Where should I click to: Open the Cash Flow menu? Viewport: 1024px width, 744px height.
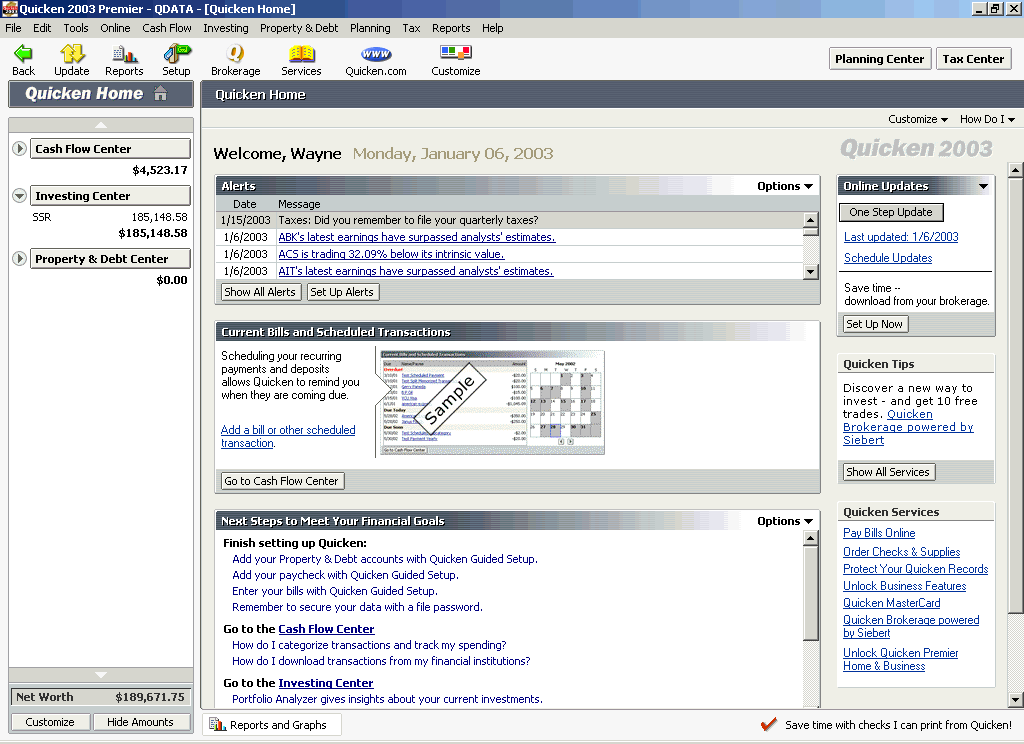167,28
